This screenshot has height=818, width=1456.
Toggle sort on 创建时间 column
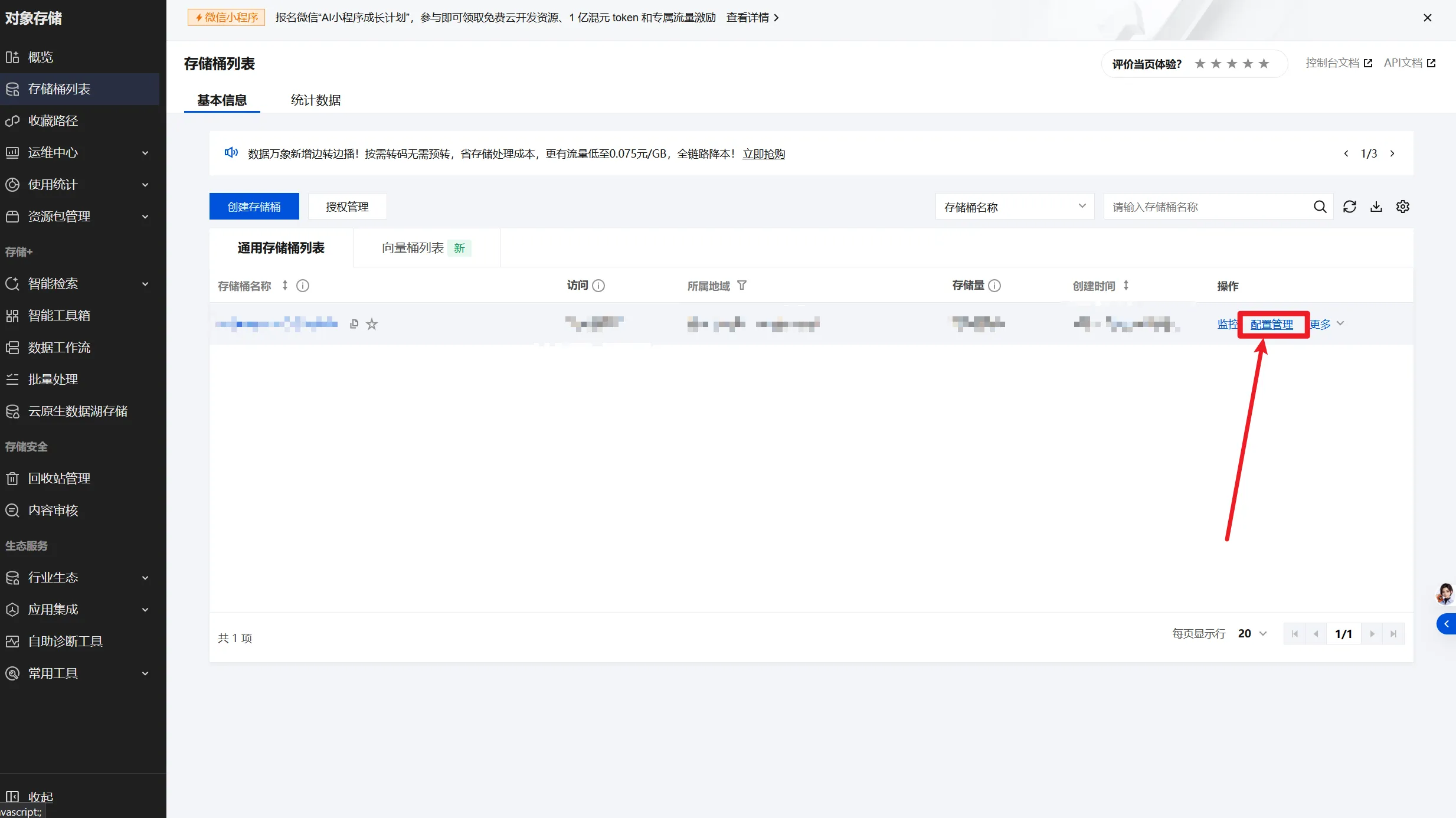point(1126,286)
